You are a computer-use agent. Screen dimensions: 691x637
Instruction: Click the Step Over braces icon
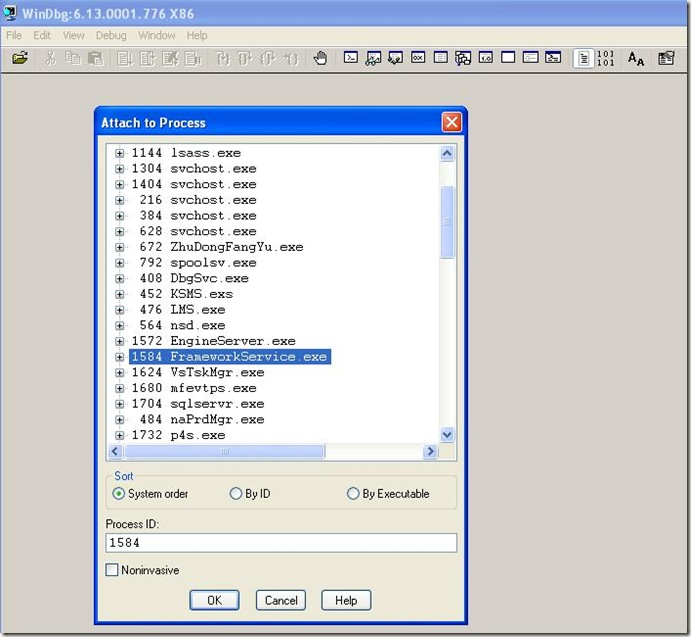click(x=245, y=58)
